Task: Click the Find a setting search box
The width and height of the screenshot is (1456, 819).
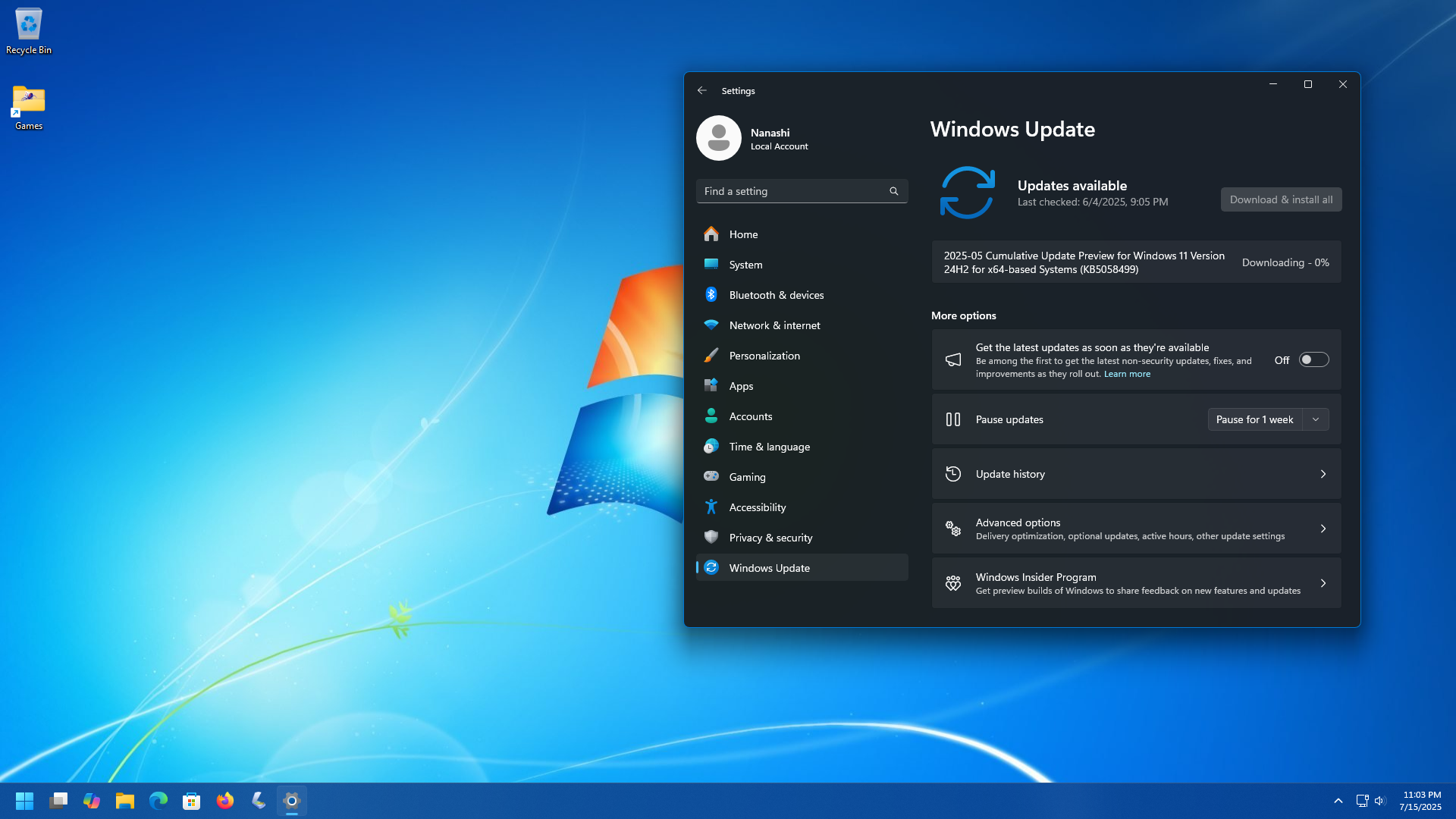Action: coord(802,191)
